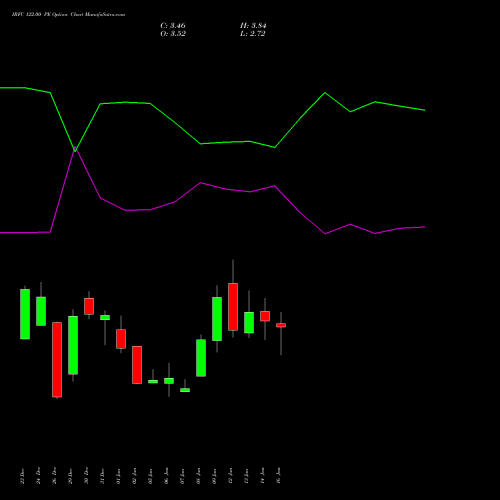
Task: Click the '02 Jan' date axis label
Action: [x=135, y=476]
